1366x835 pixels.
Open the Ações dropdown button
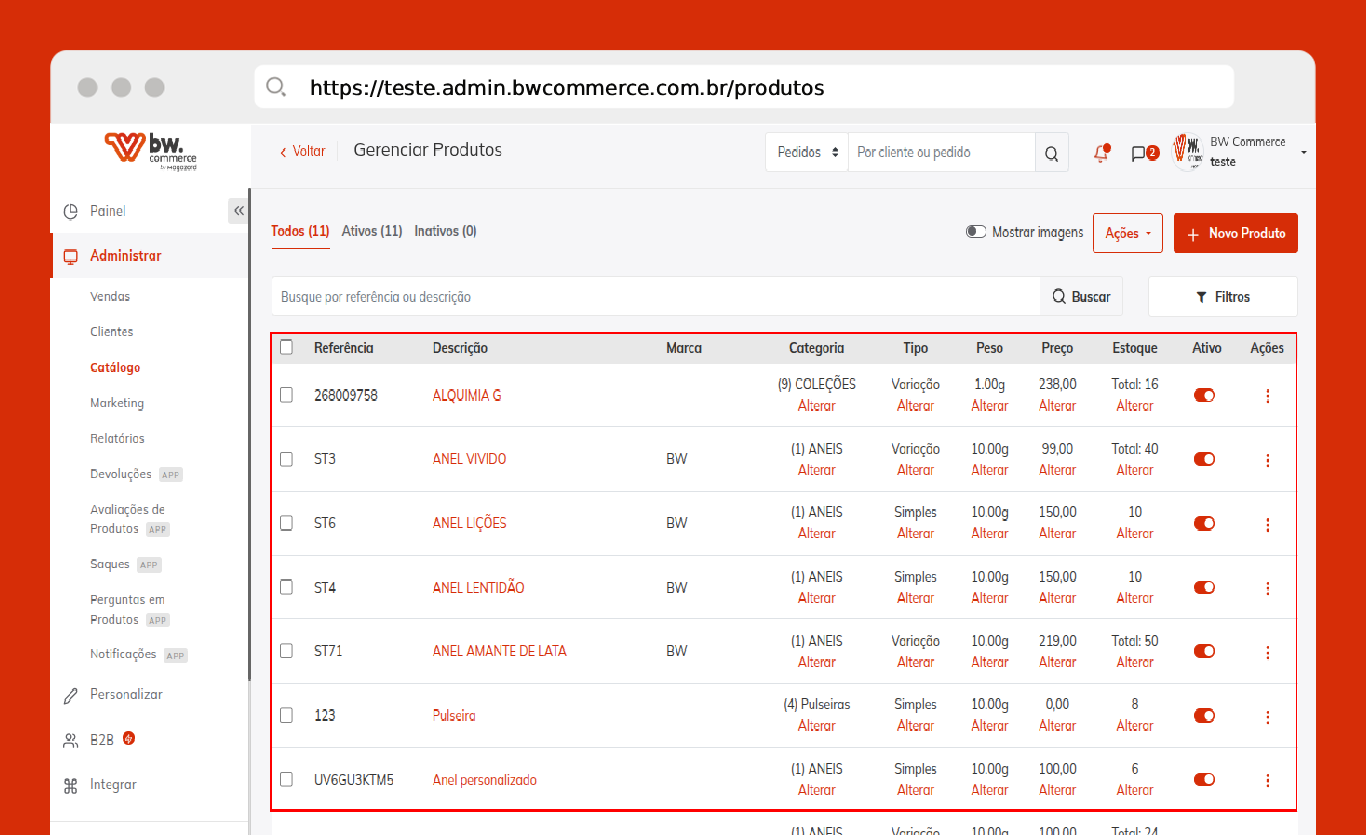[x=1127, y=233]
